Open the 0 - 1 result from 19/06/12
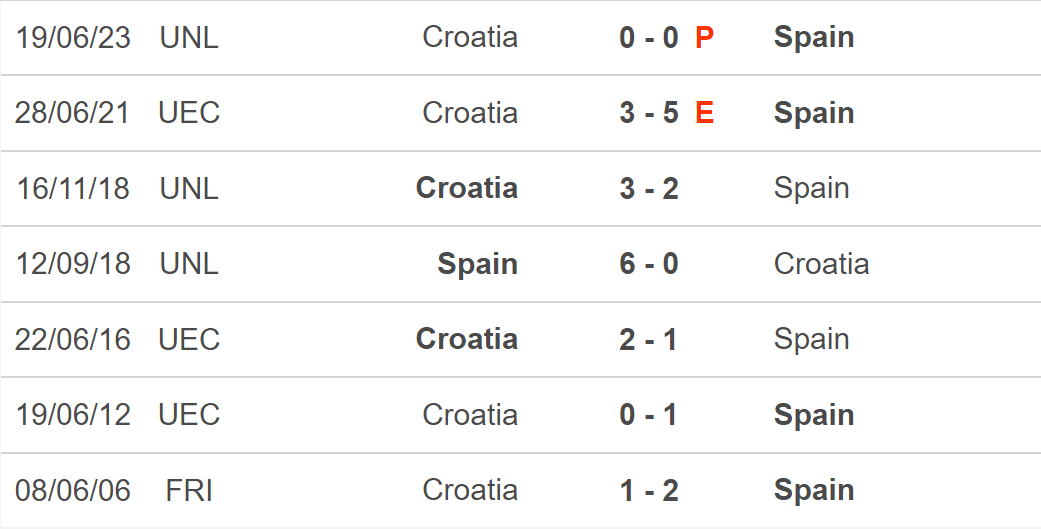 tap(649, 415)
